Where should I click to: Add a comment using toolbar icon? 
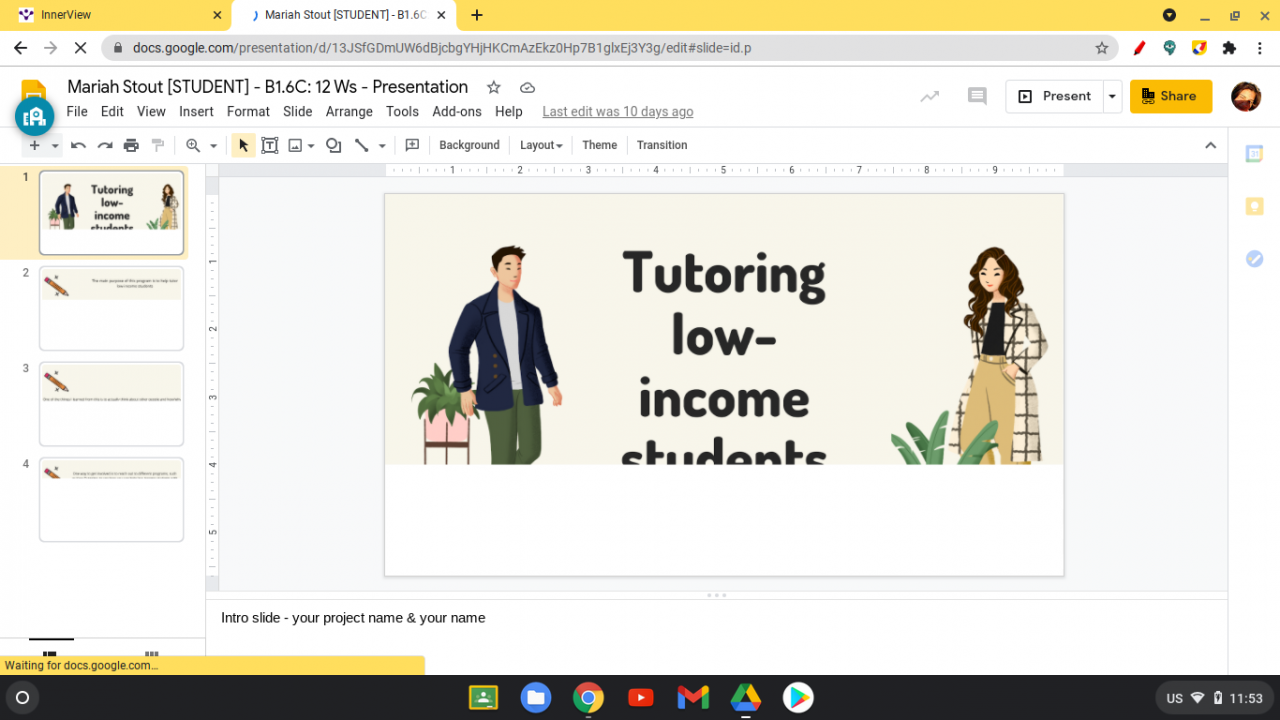[412, 145]
